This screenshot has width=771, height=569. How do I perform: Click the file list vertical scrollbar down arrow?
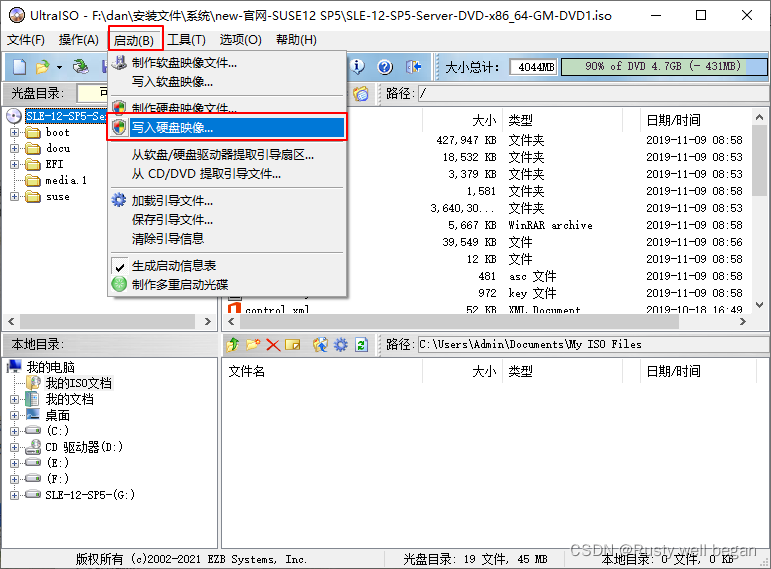(760, 305)
